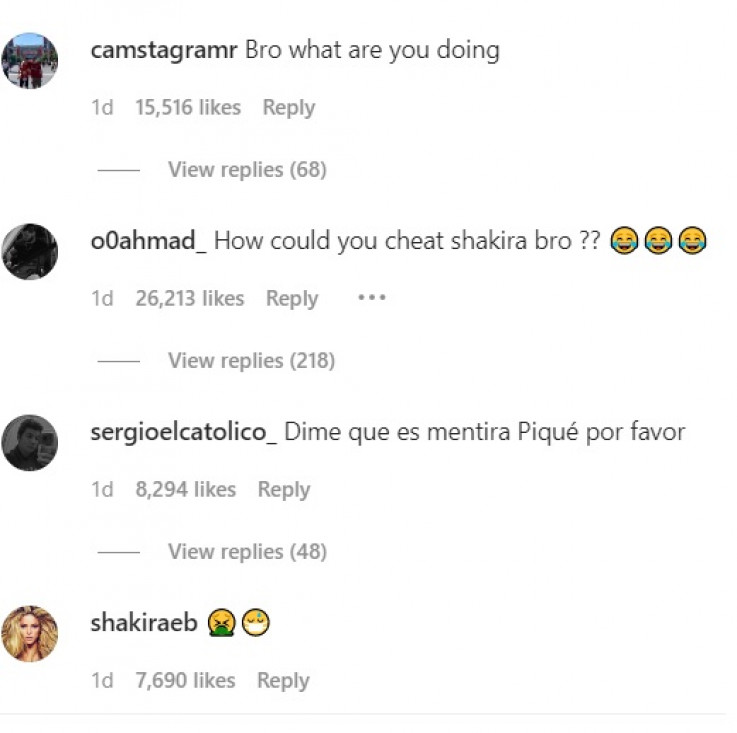Expand View replies (218)
This screenshot has height=733, width=737.
pos(251,360)
